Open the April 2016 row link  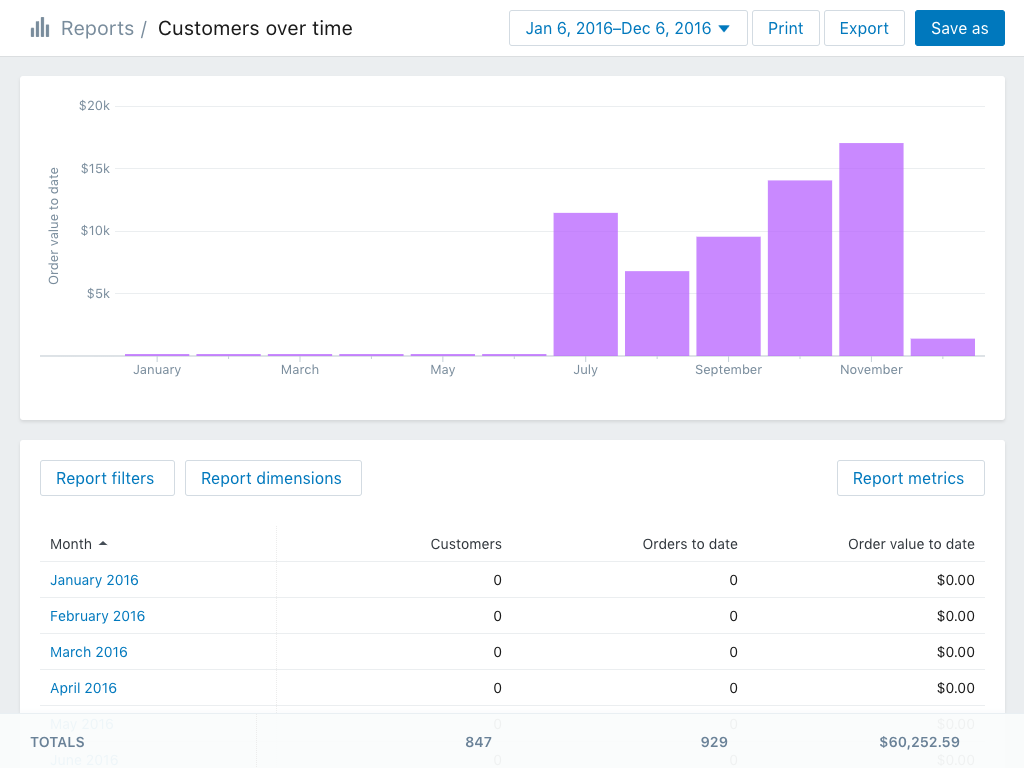point(83,688)
